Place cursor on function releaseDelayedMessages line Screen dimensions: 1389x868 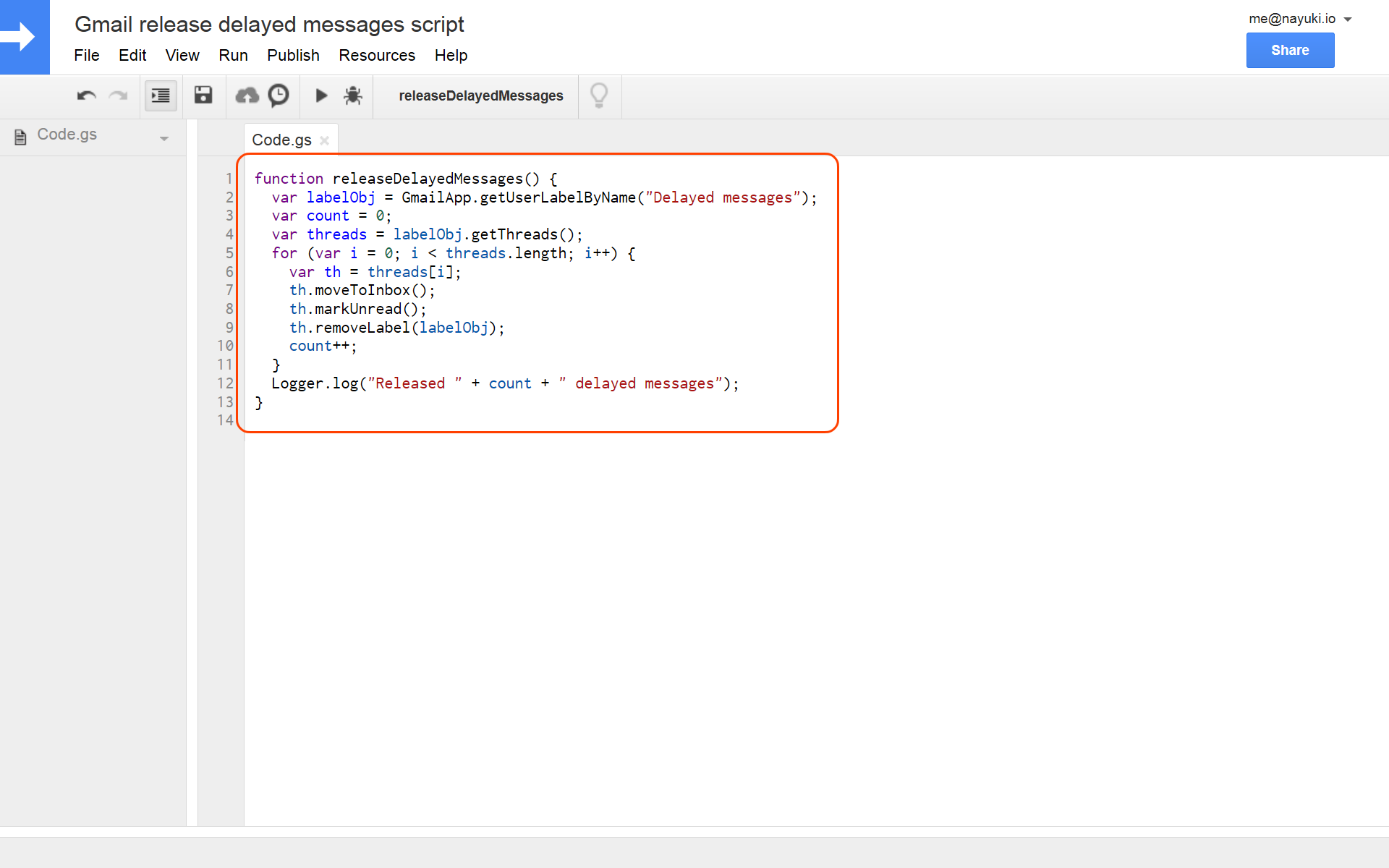(406, 179)
